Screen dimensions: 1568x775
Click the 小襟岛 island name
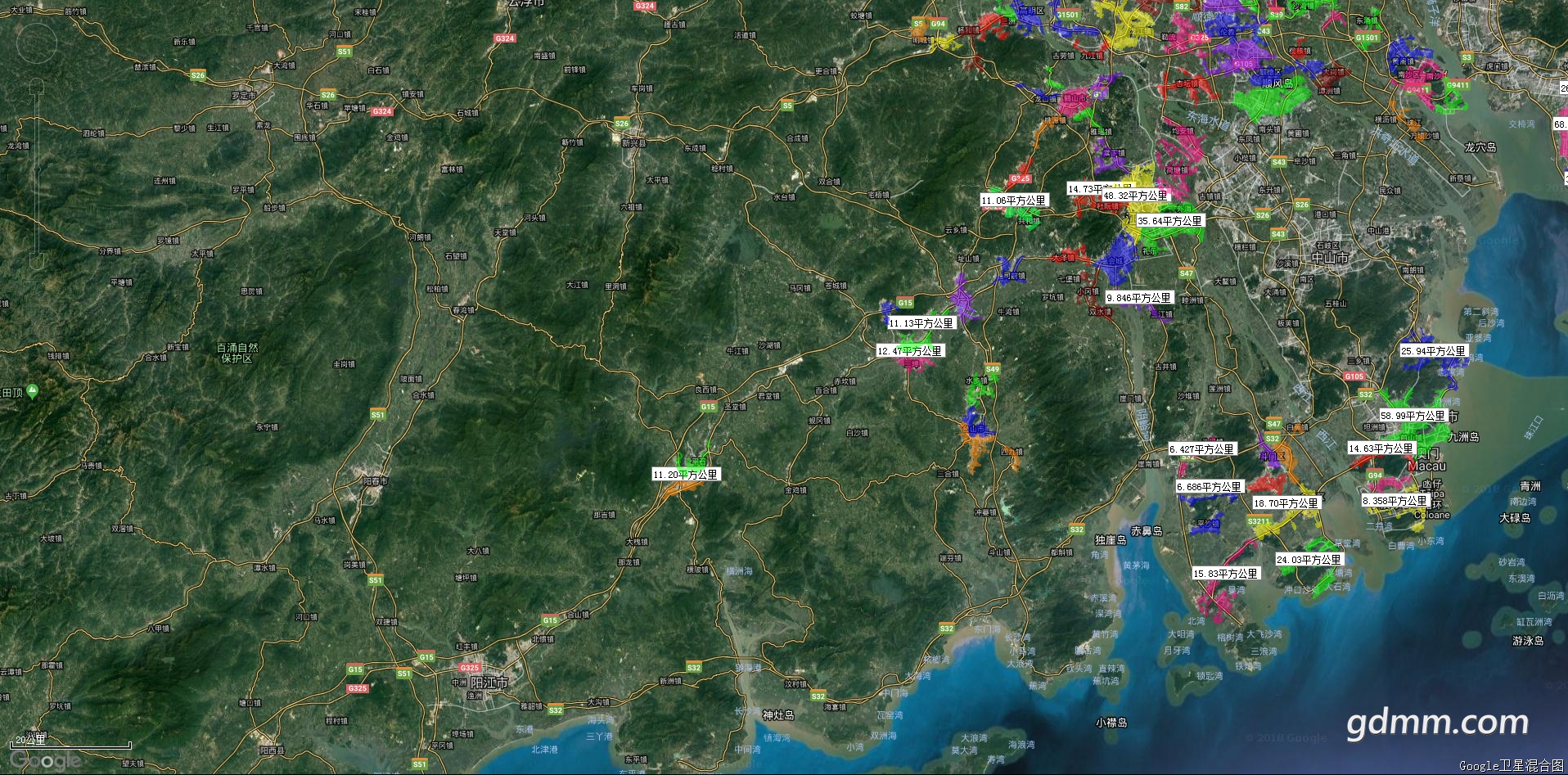pyautogui.click(x=1111, y=723)
